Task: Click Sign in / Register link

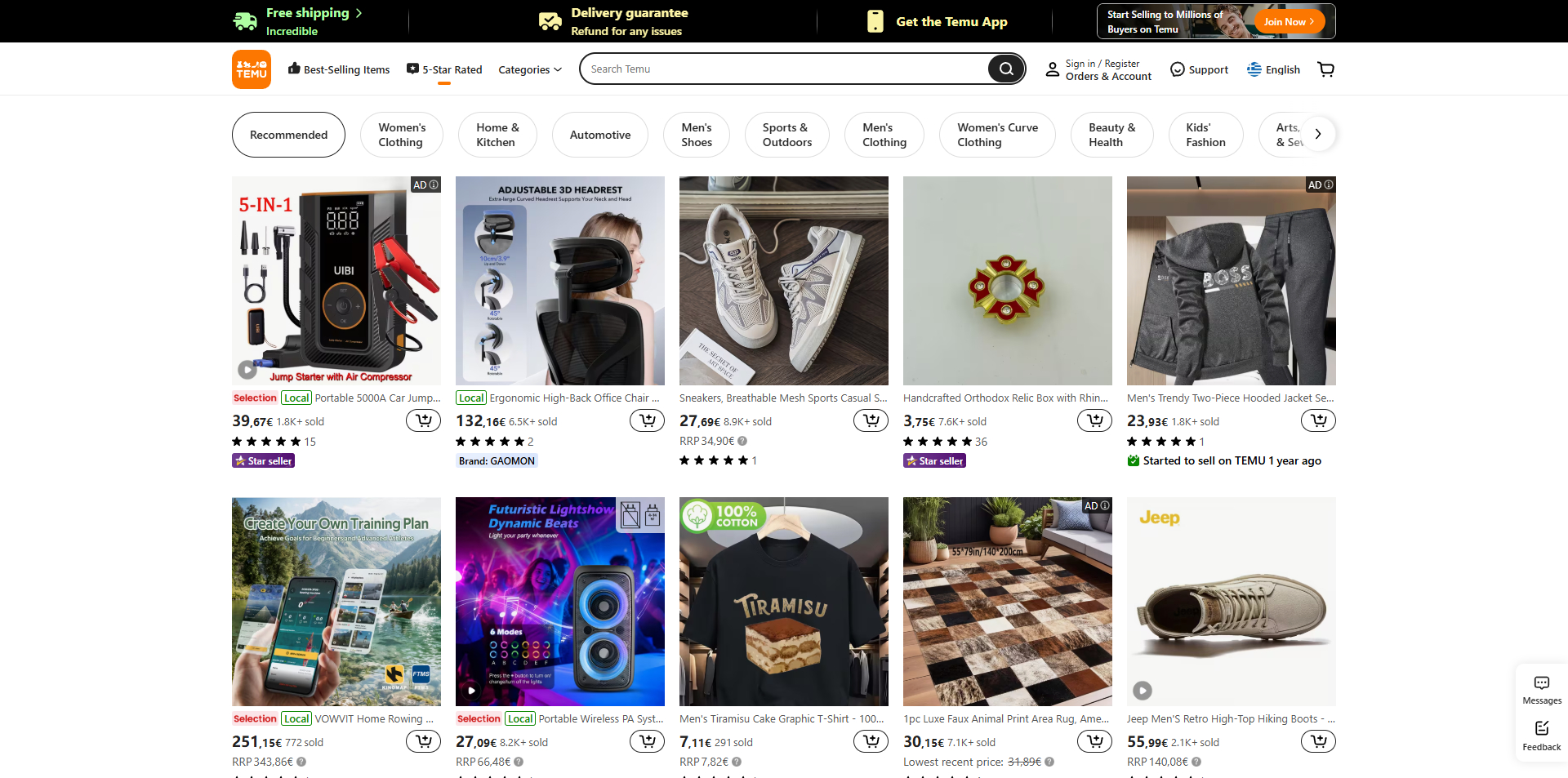Action: pos(1102,64)
